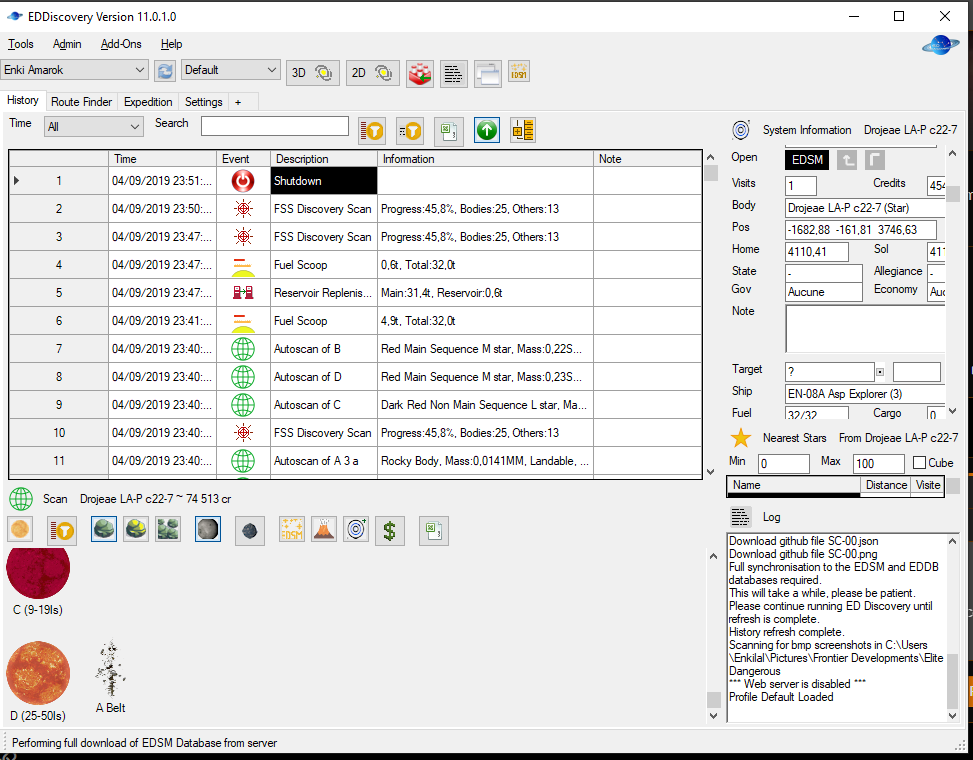Click the yellow star Nearest Stars icon
The image size is (973, 760).
tap(741, 438)
